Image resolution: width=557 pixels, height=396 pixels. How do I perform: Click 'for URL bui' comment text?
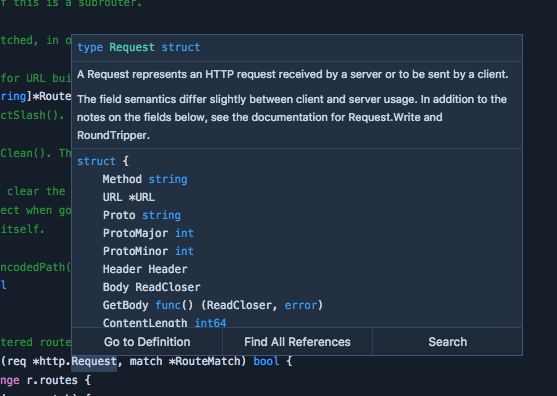(x=36, y=78)
